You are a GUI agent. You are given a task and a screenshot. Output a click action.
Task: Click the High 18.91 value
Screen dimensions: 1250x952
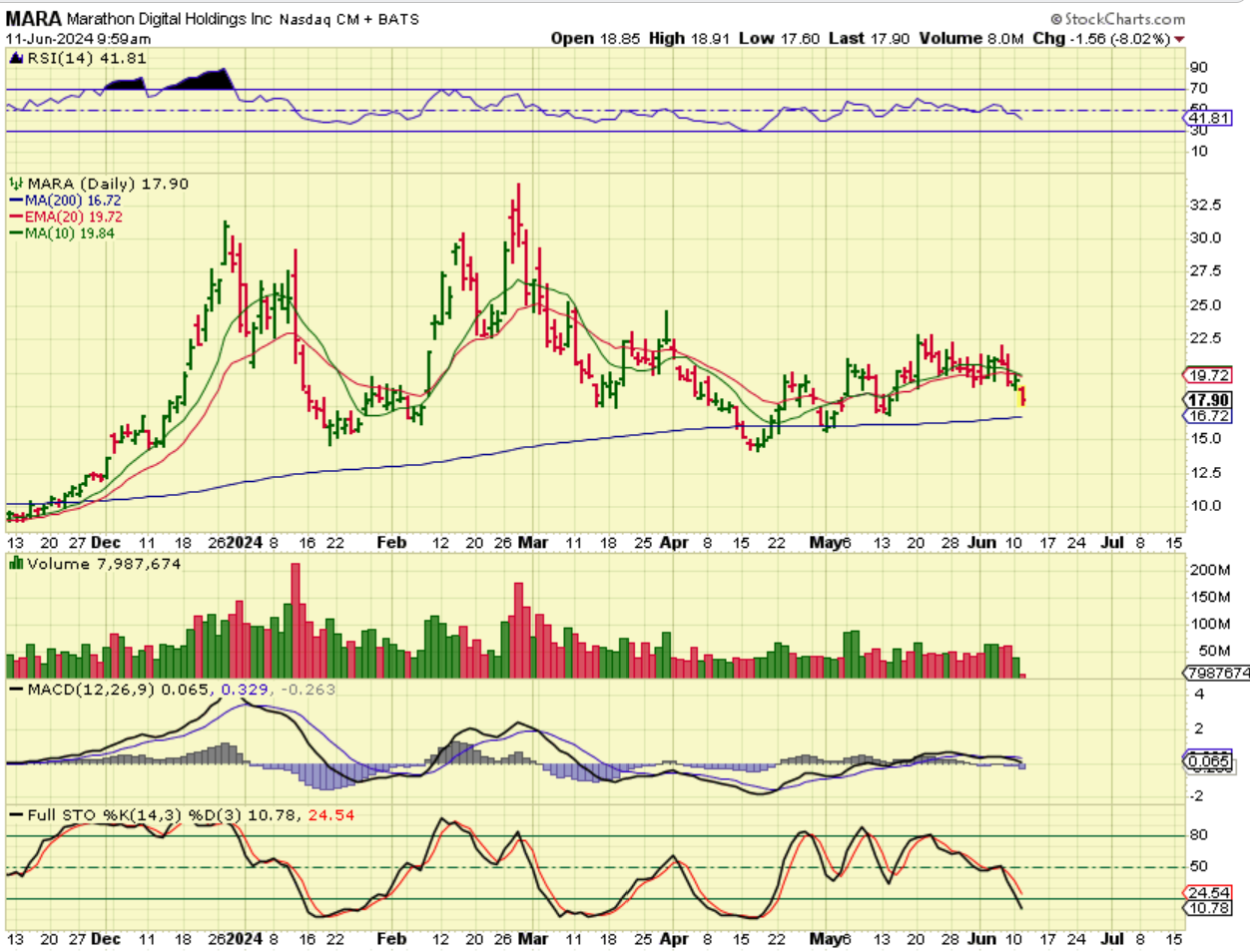[691, 38]
